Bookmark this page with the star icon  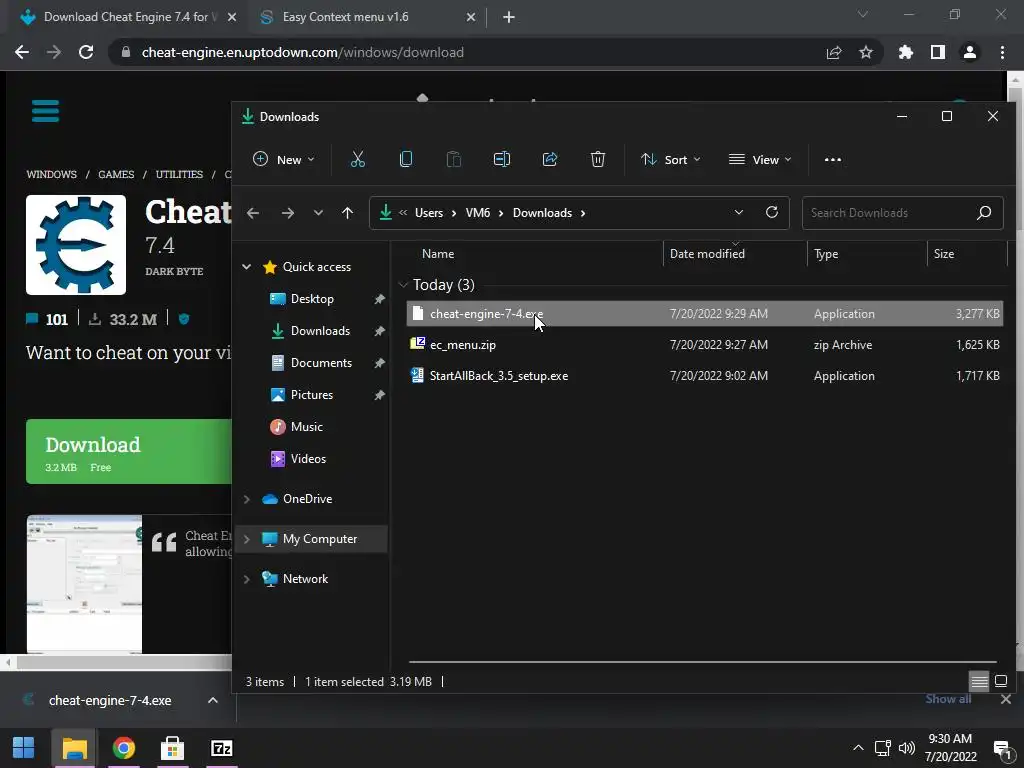pyautogui.click(x=865, y=52)
